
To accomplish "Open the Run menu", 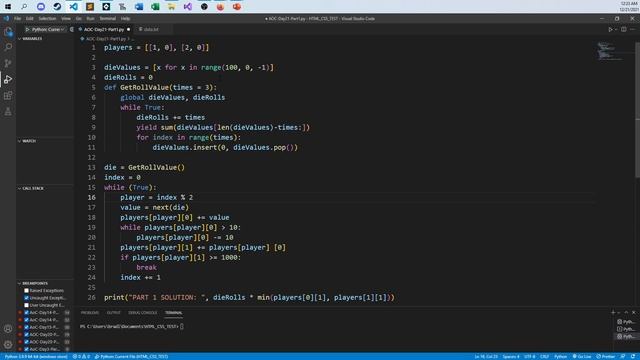I will pyautogui.click(x=91, y=18).
